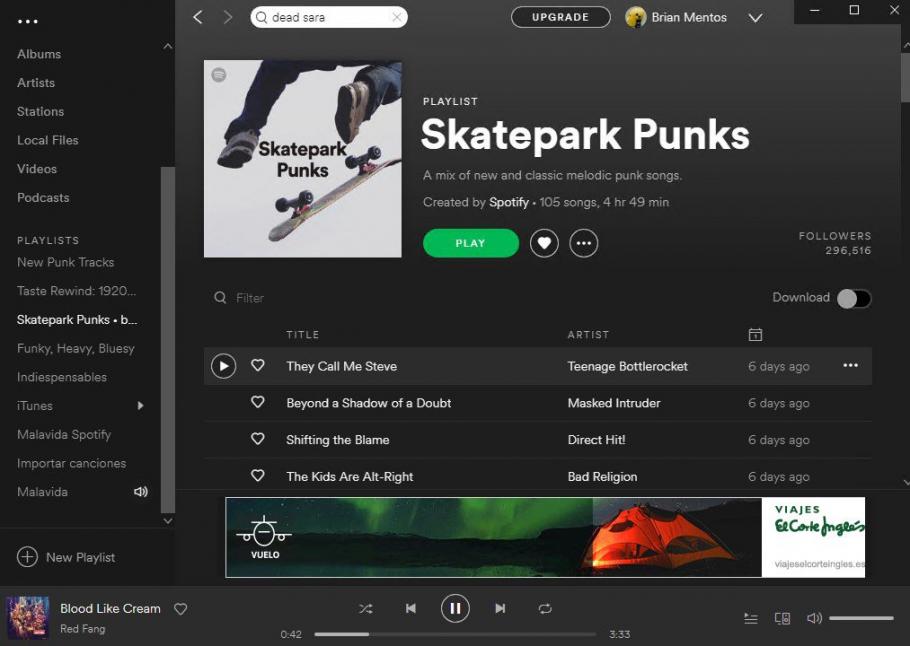Click the UPGRADE button
Image resolution: width=910 pixels, height=646 pixels.
560,17
